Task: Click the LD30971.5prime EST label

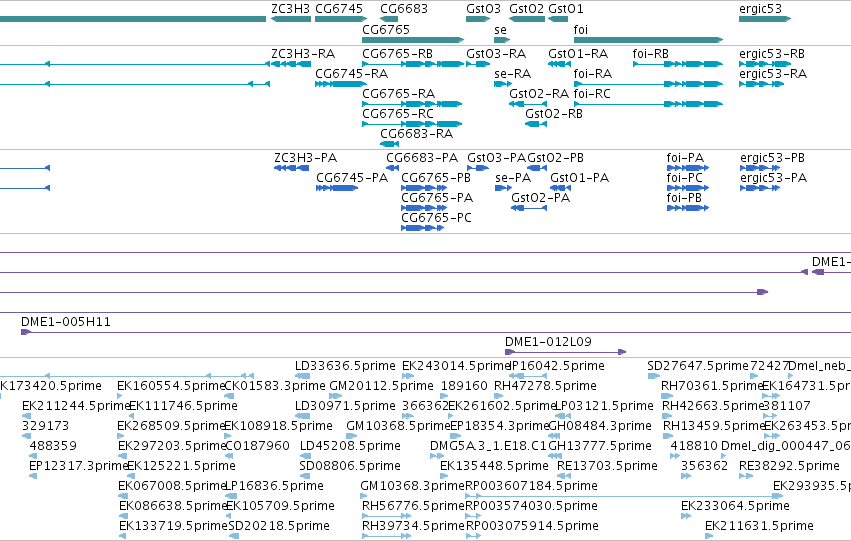Action: point(345,406)
